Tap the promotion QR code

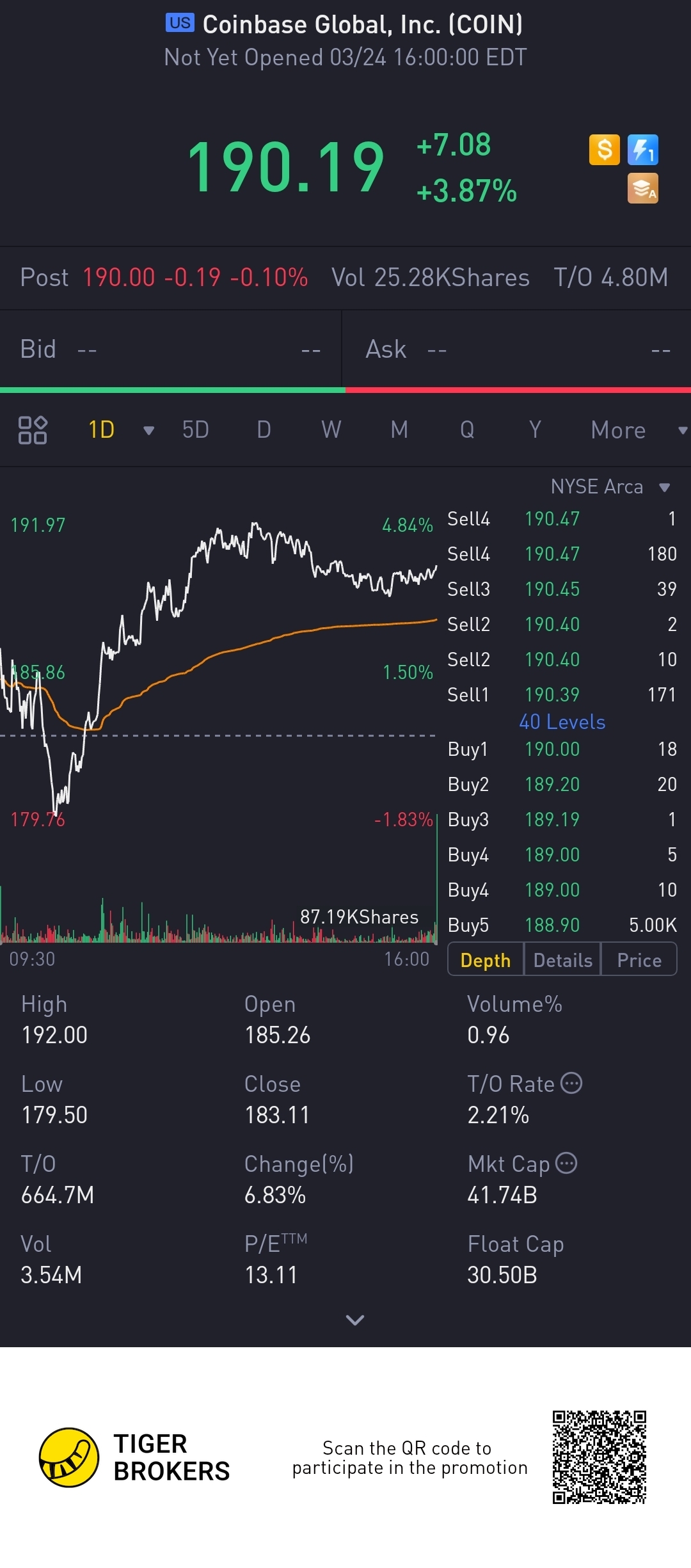pos(600,1457)
